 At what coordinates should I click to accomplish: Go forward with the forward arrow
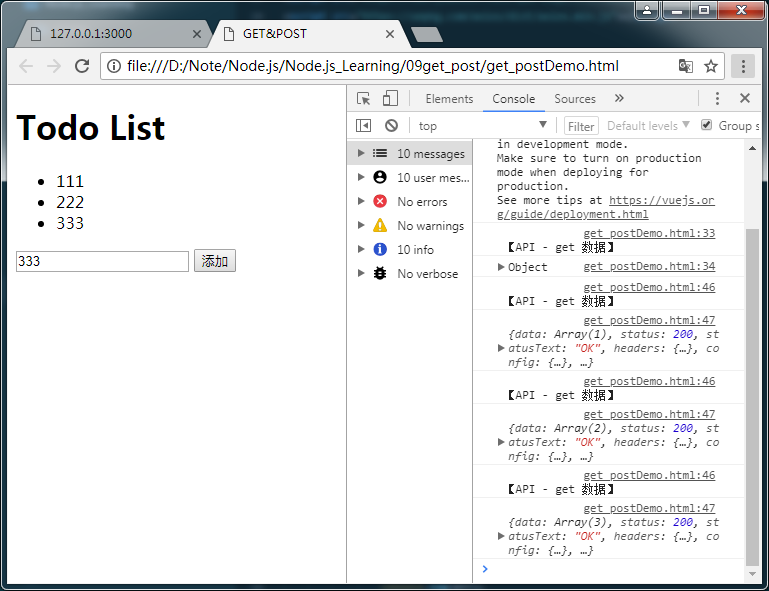click(x=53, y=66)
